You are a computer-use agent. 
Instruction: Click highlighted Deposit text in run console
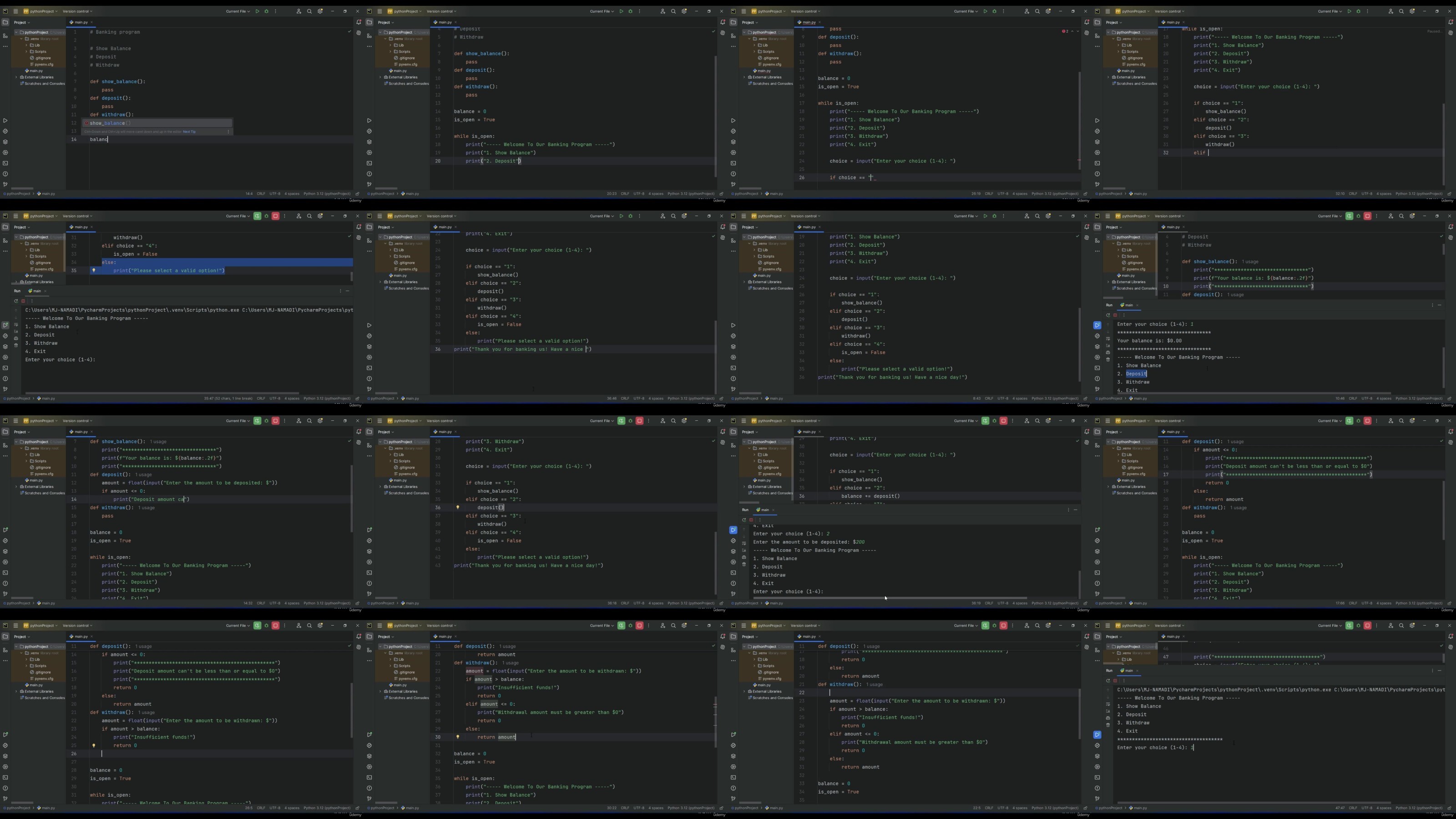pos(1136,374)
